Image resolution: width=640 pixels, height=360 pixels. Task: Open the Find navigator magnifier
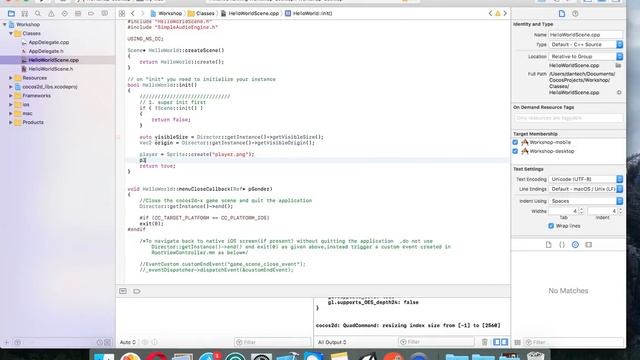pos(38,13)
